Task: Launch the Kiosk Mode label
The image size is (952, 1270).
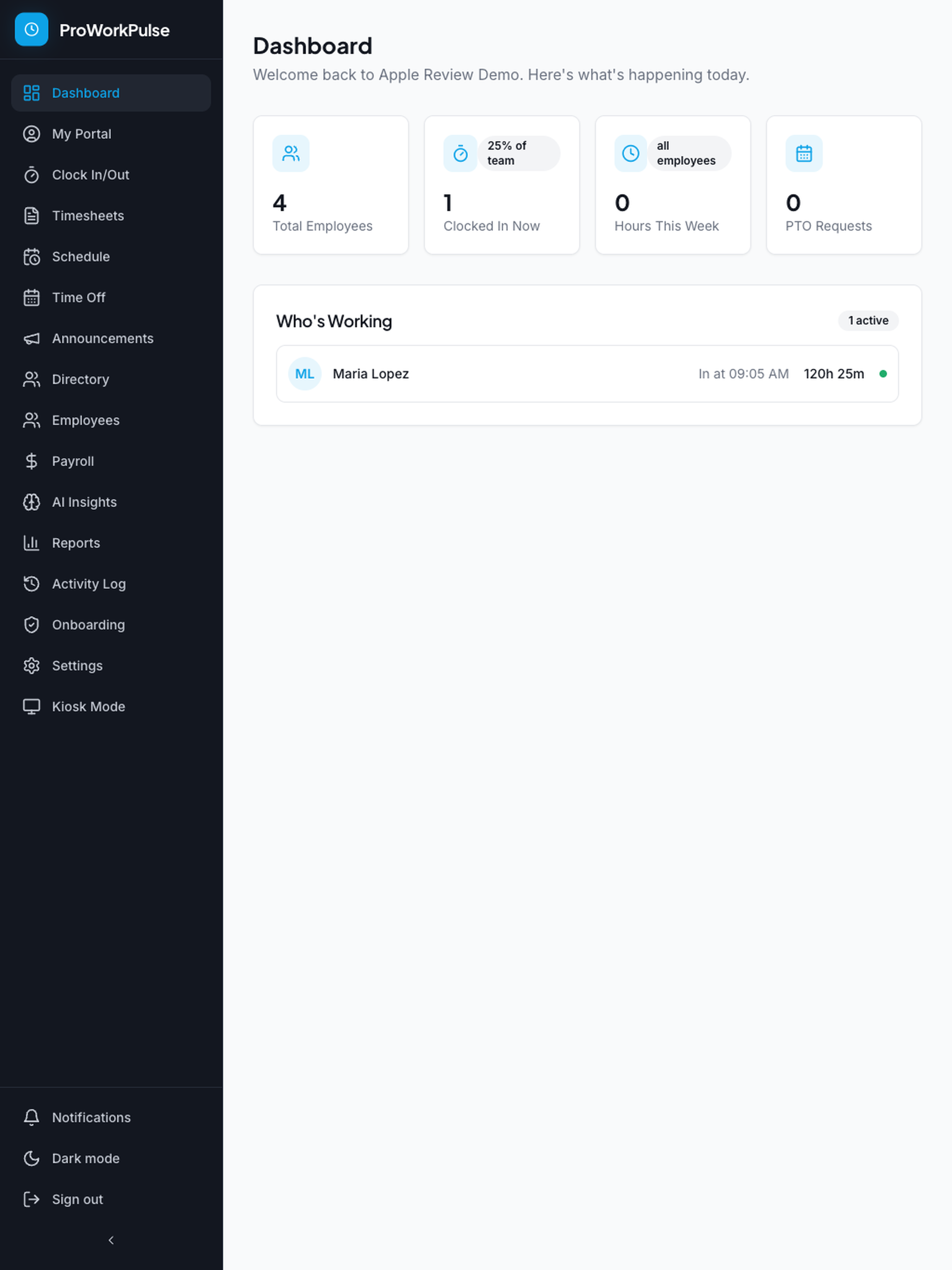Action: [x=88, y=707]
